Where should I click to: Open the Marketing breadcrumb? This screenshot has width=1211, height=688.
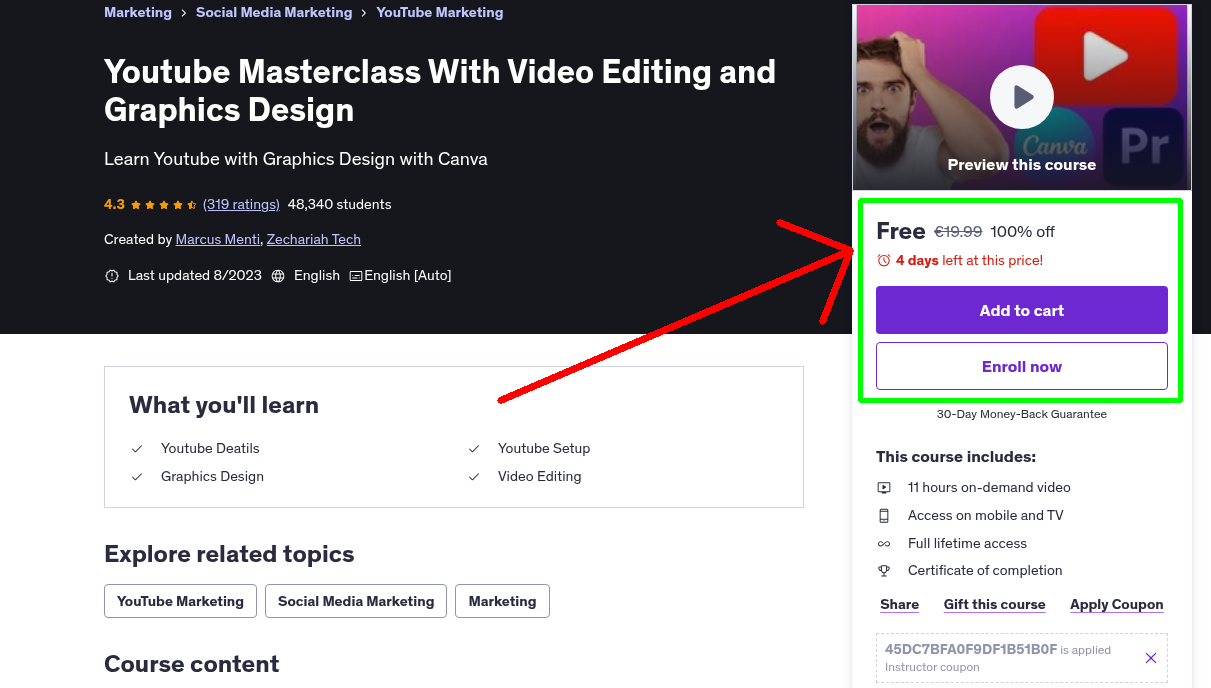(138, 13)
